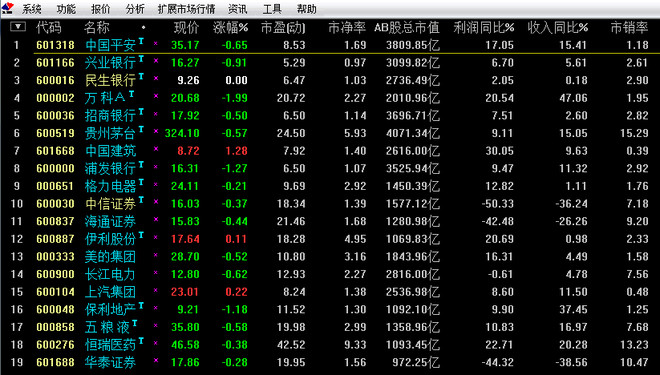
Task: Sort by the 名称 column header
Action: click(97, 28)
